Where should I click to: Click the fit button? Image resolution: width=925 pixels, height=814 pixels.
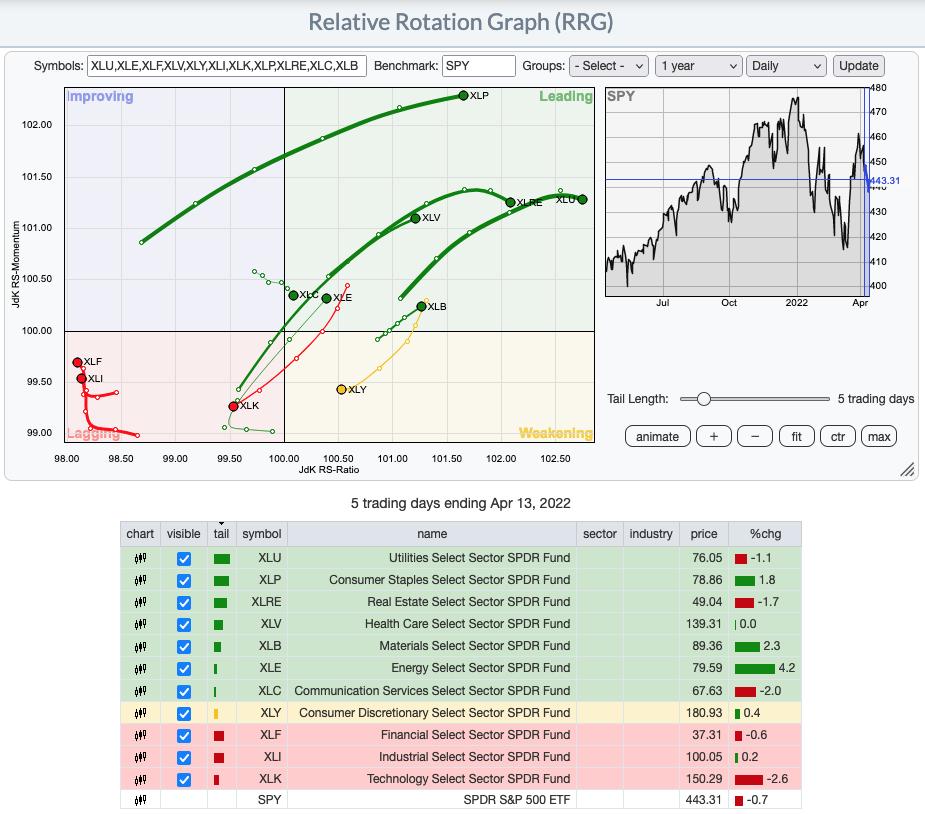[796, 436]
